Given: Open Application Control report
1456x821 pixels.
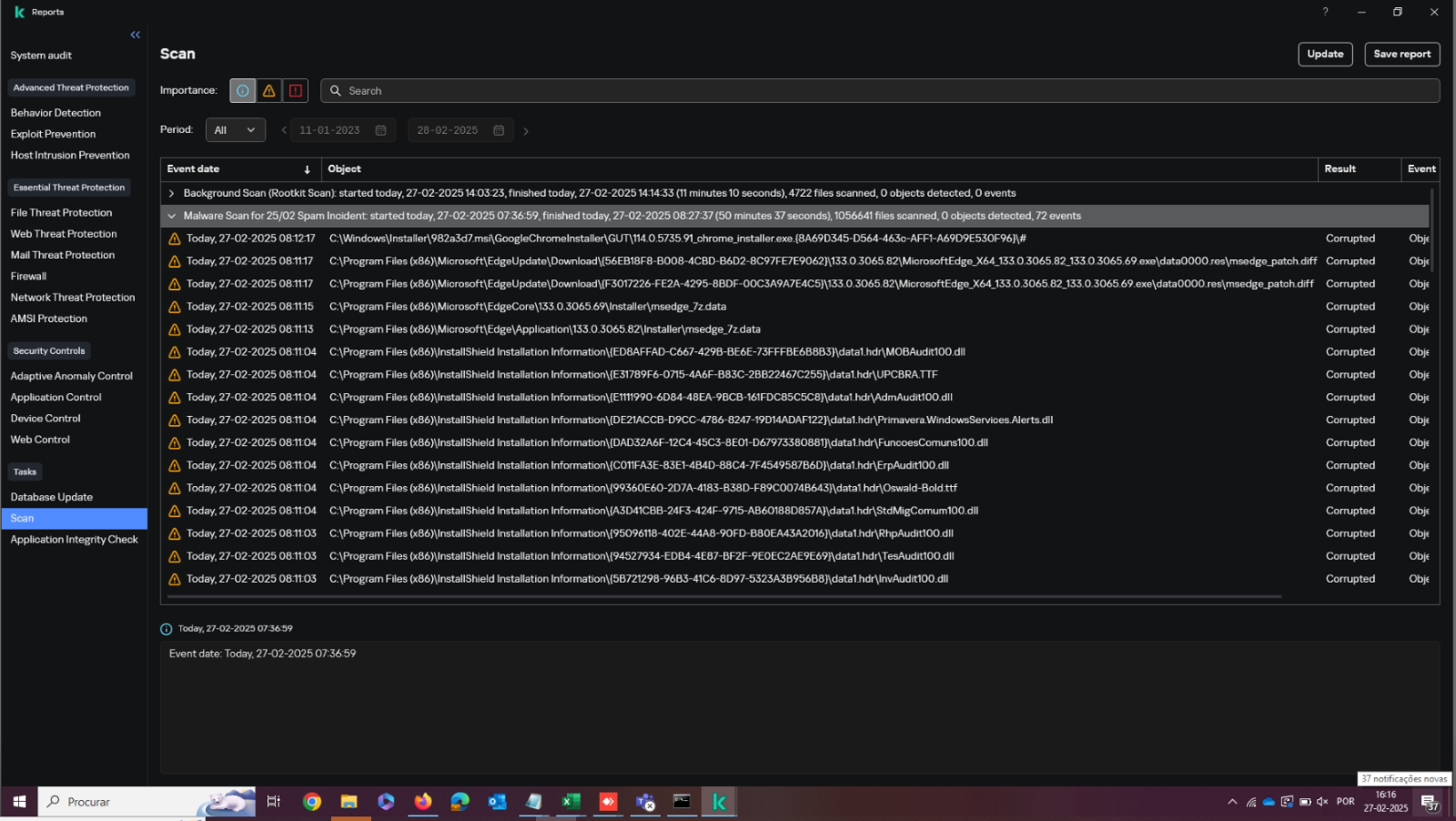Looking at the screenshot, I should (56, 398).
